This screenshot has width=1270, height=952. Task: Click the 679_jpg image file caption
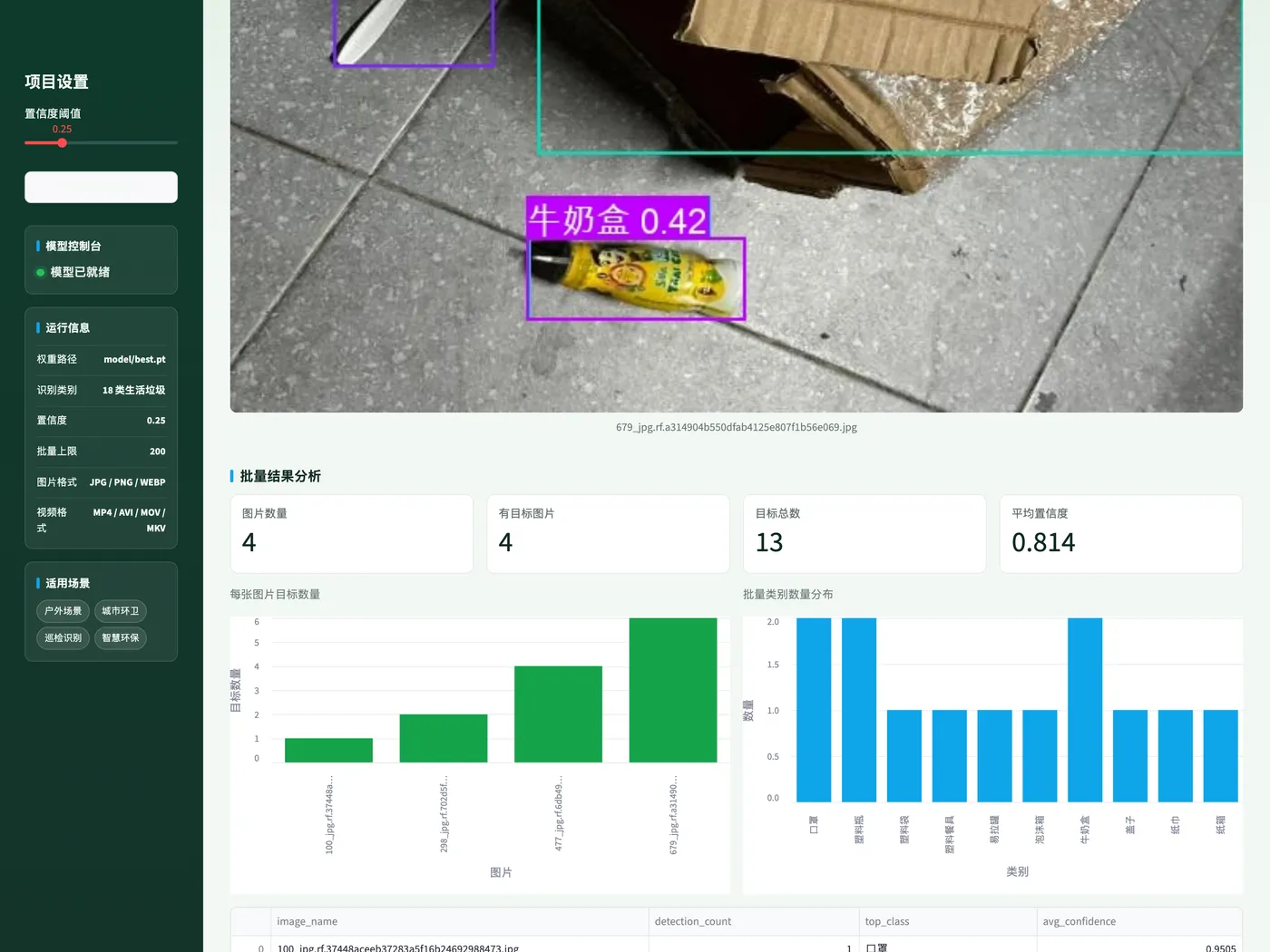tap(736, 427)
